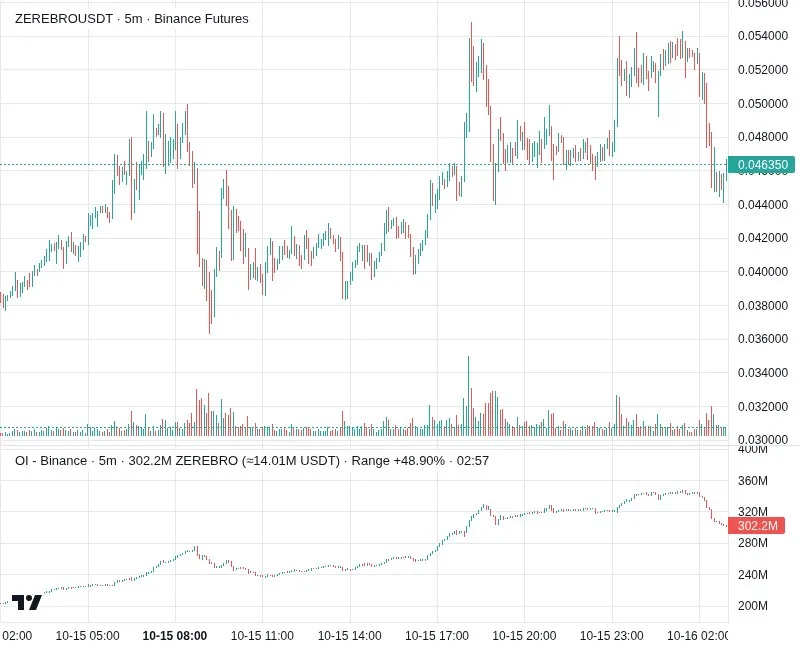Select 0.040000 on the price scale

762,271
